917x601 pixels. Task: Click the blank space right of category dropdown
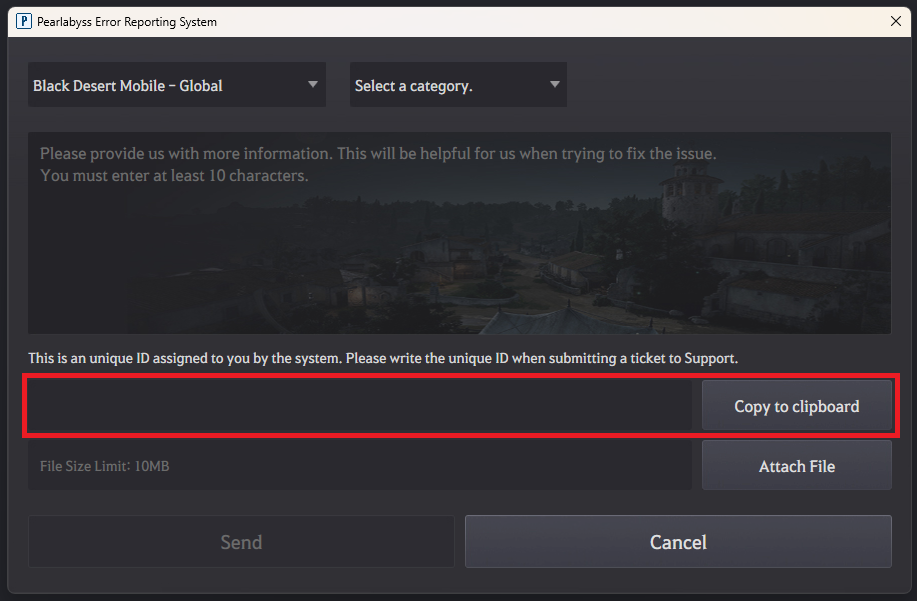pos(730,85)
